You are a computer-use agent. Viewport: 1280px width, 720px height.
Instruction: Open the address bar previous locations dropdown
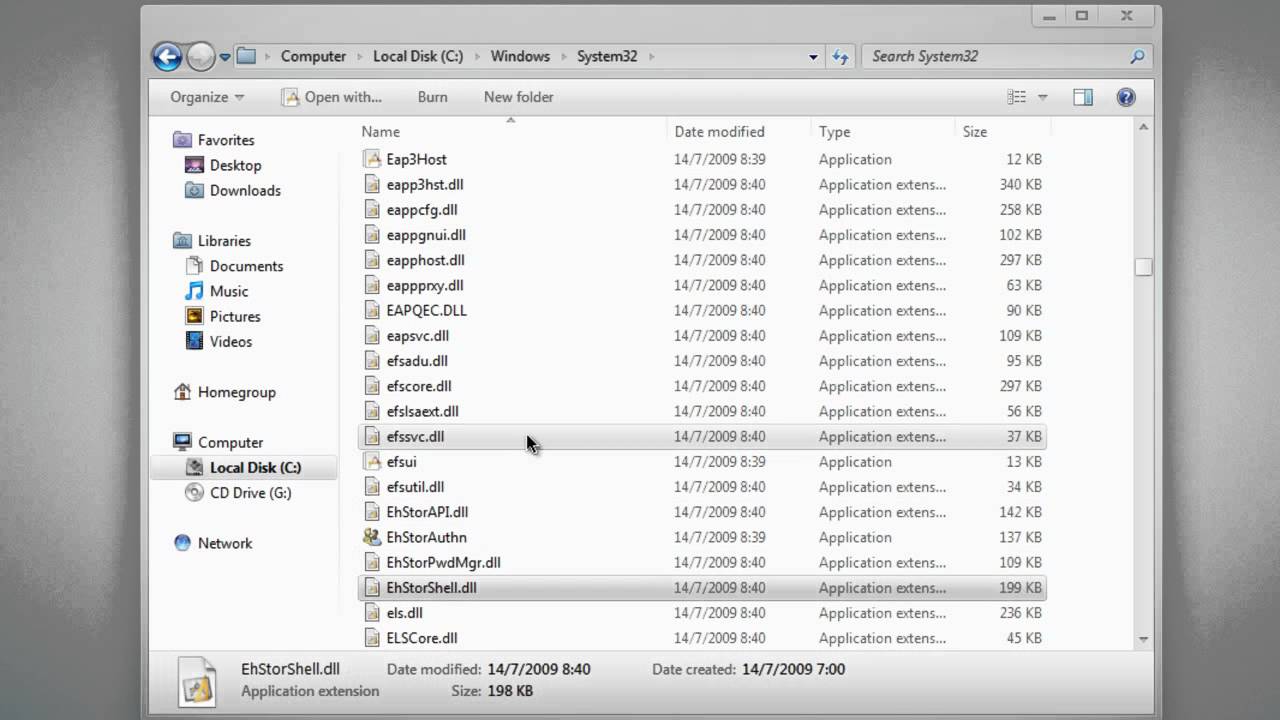[813, 57]
